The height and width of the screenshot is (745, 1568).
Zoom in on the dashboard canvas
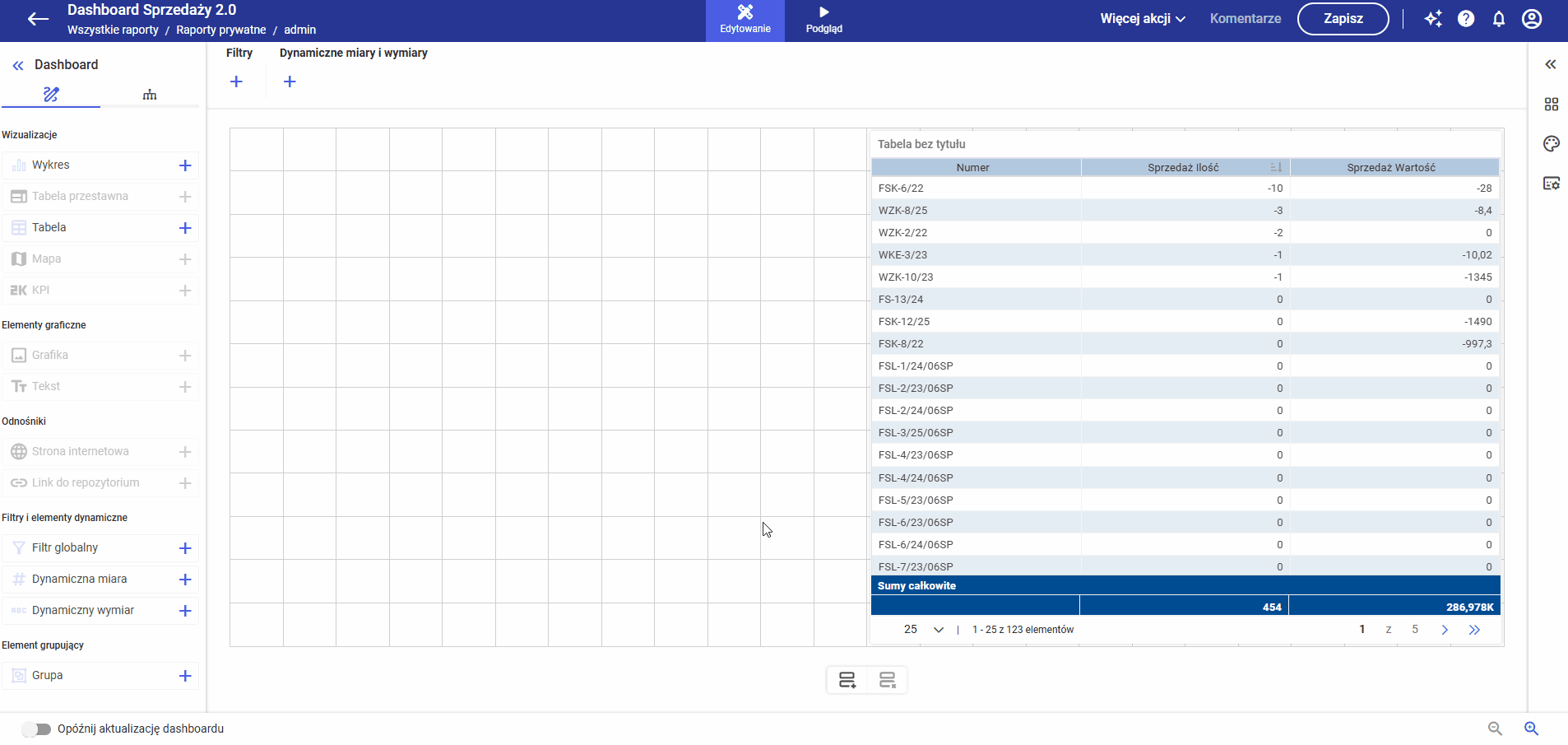(1531, 729)
